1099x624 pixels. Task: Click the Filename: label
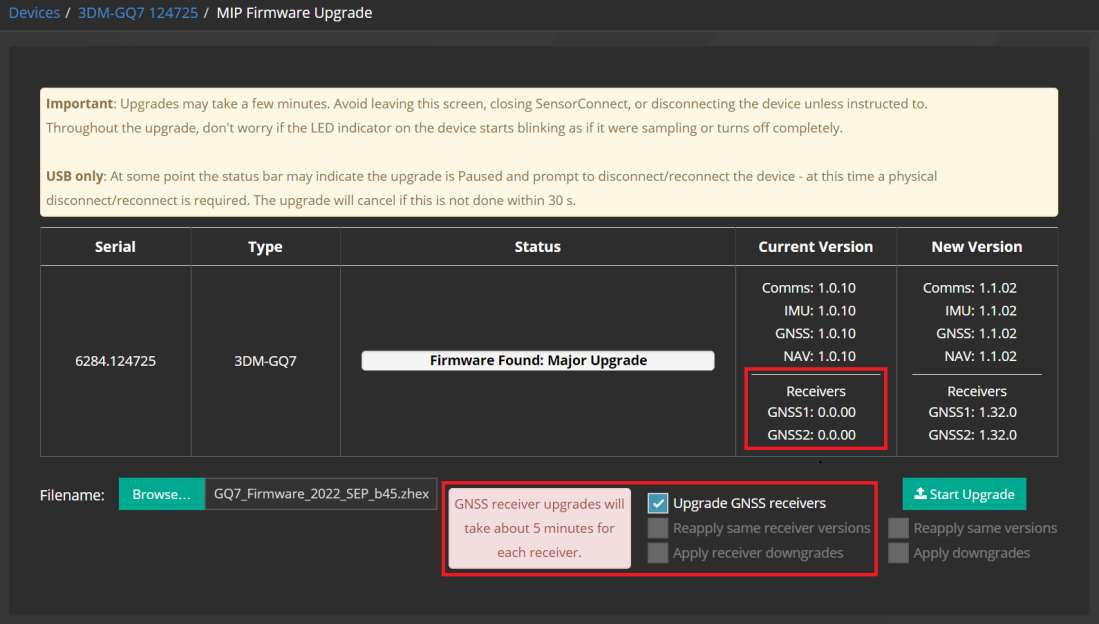click(72, 495)
